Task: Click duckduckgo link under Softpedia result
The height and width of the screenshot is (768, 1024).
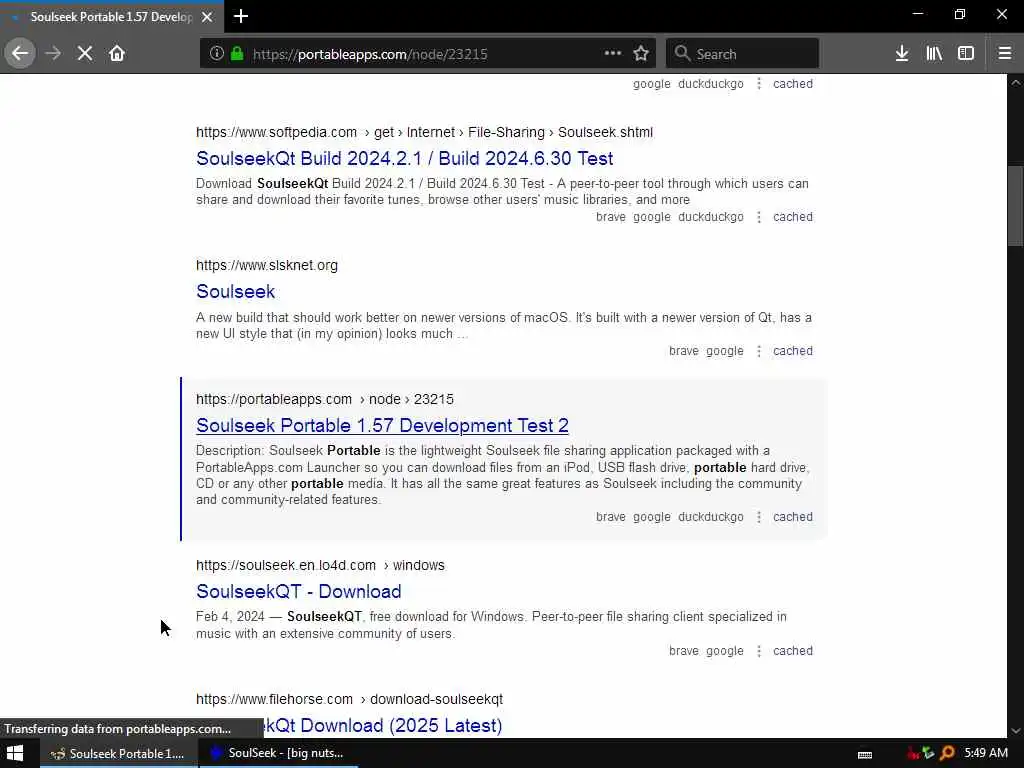Action: [711, 217]
